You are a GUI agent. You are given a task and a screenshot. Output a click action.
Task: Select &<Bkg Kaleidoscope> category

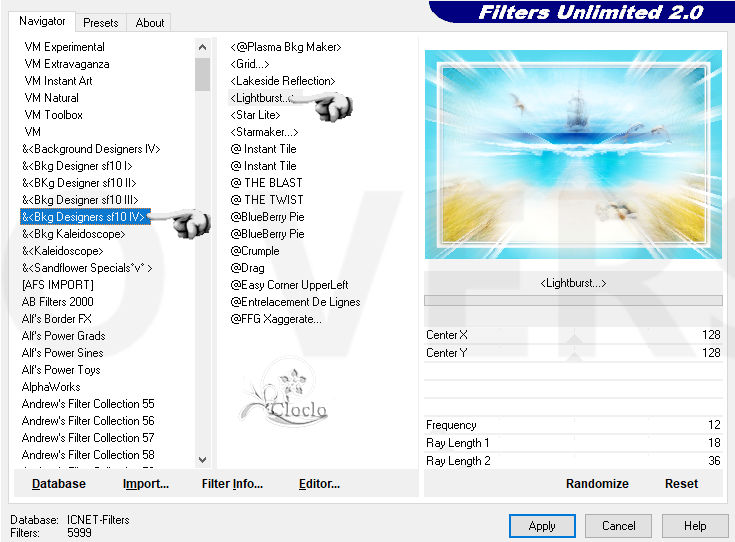coord(73,233)
